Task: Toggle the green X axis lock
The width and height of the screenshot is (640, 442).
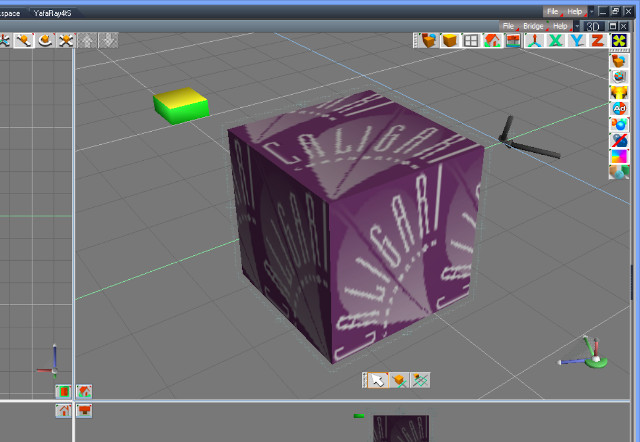Action: pyautogui.click(x=556, y=40)
